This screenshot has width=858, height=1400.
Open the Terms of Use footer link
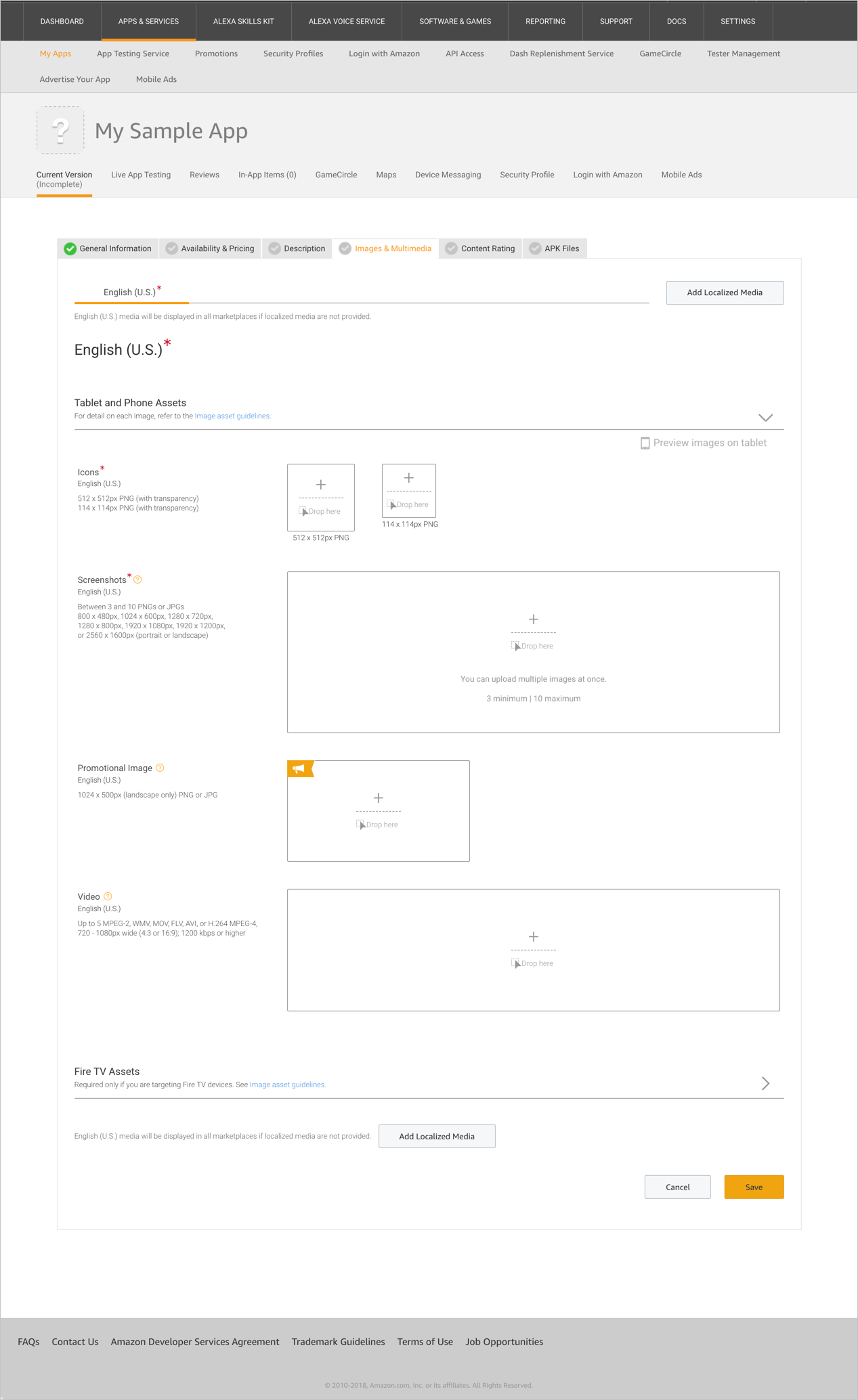click(x=425, y=1342)
